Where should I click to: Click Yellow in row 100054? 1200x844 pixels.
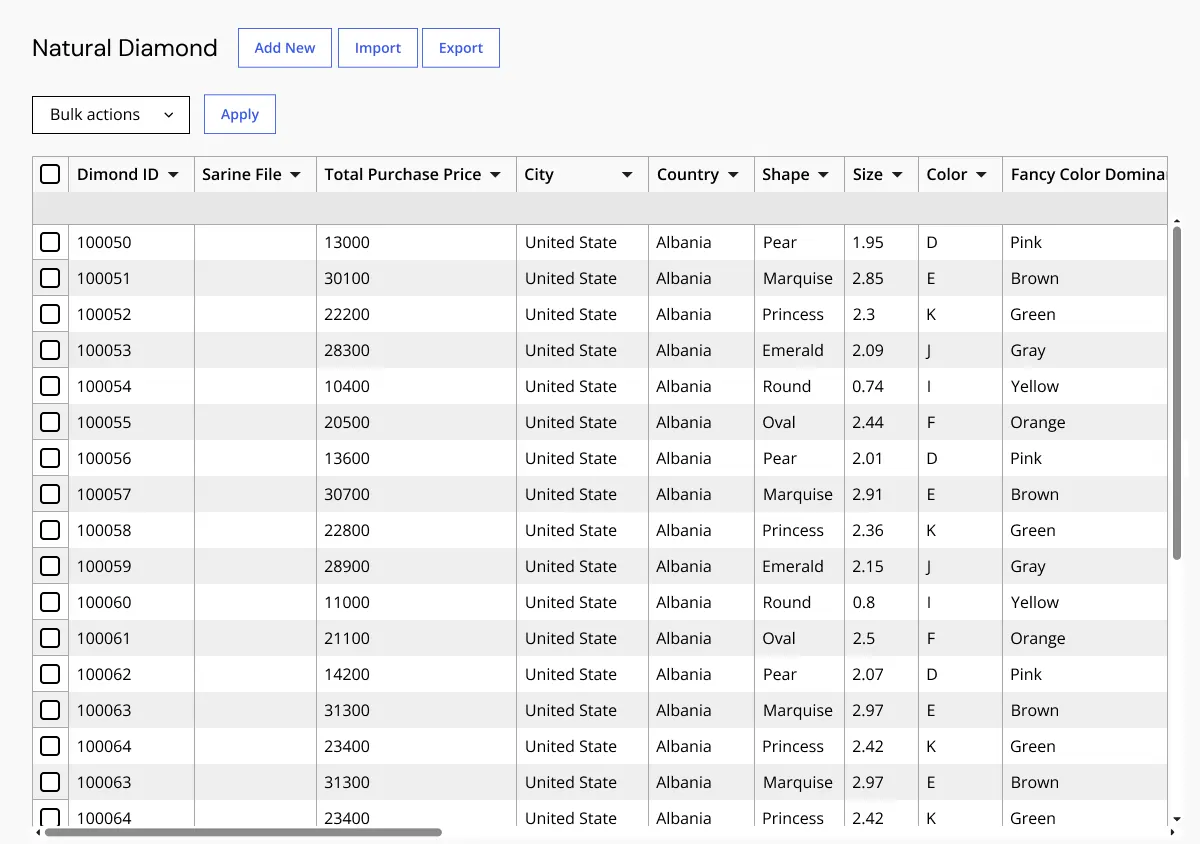(1035, 386)
